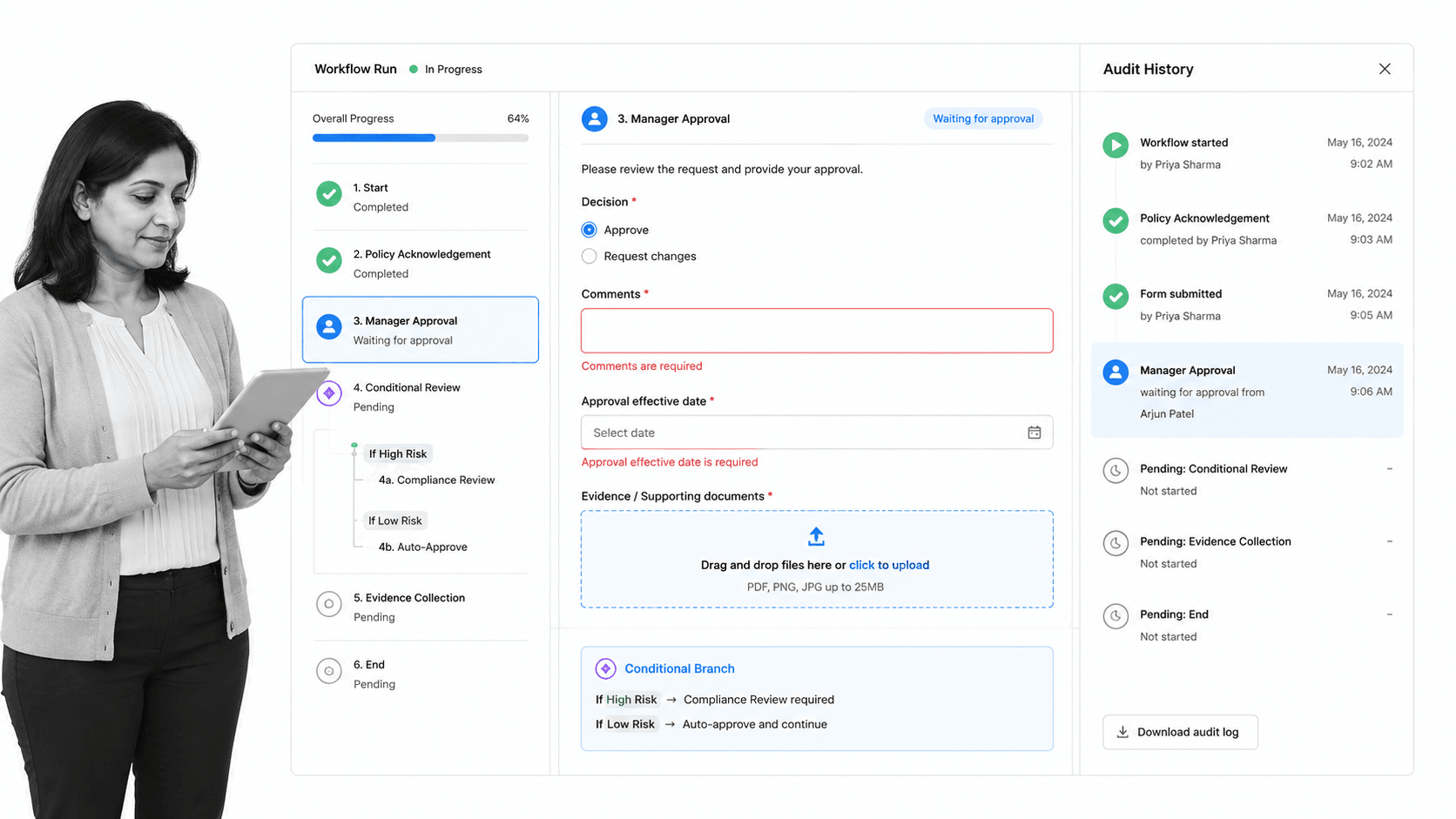Click the file drag and drop area
The image size is (1456, 819).
point(817,559)
